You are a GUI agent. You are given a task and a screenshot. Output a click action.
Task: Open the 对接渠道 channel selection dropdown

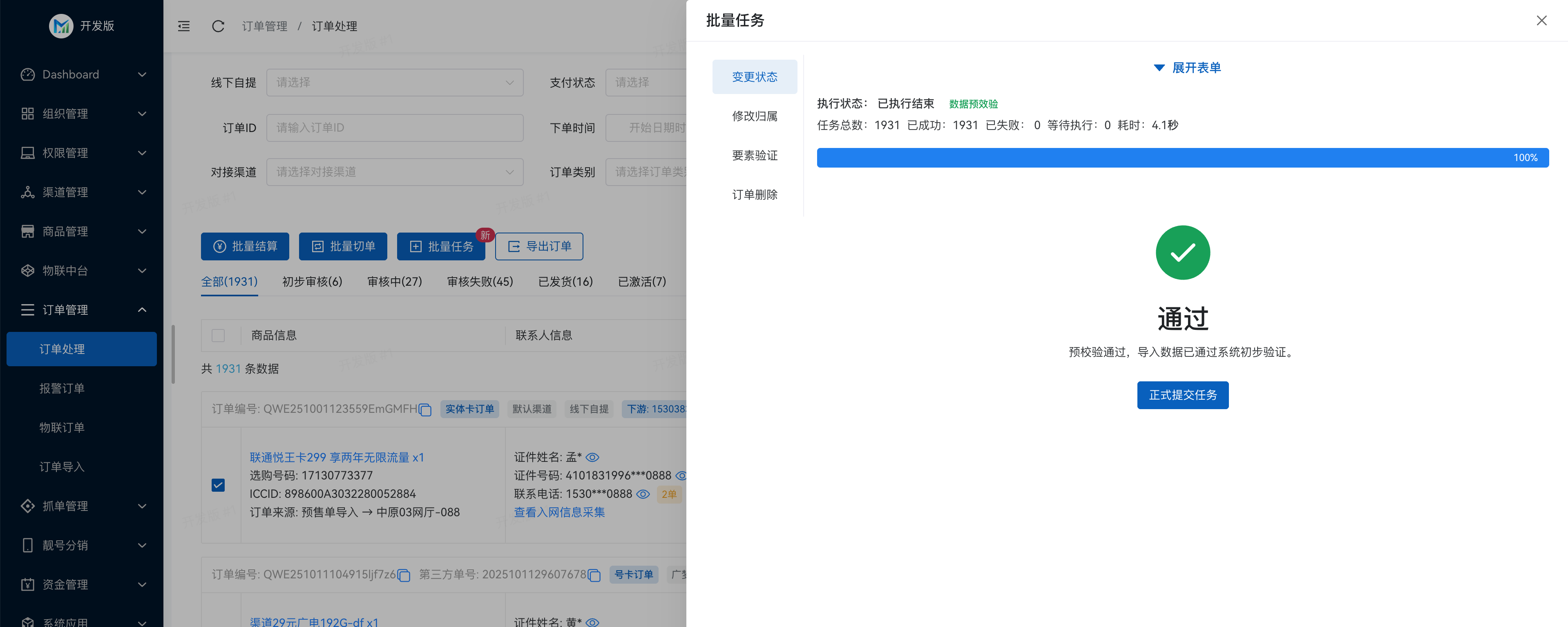coord(394,172)
